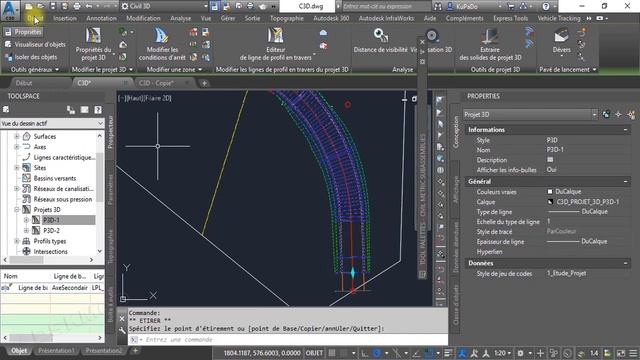Expand the Surfaces tree node
The height and width of the screenshot is (360, 640).
pos(17,136)
